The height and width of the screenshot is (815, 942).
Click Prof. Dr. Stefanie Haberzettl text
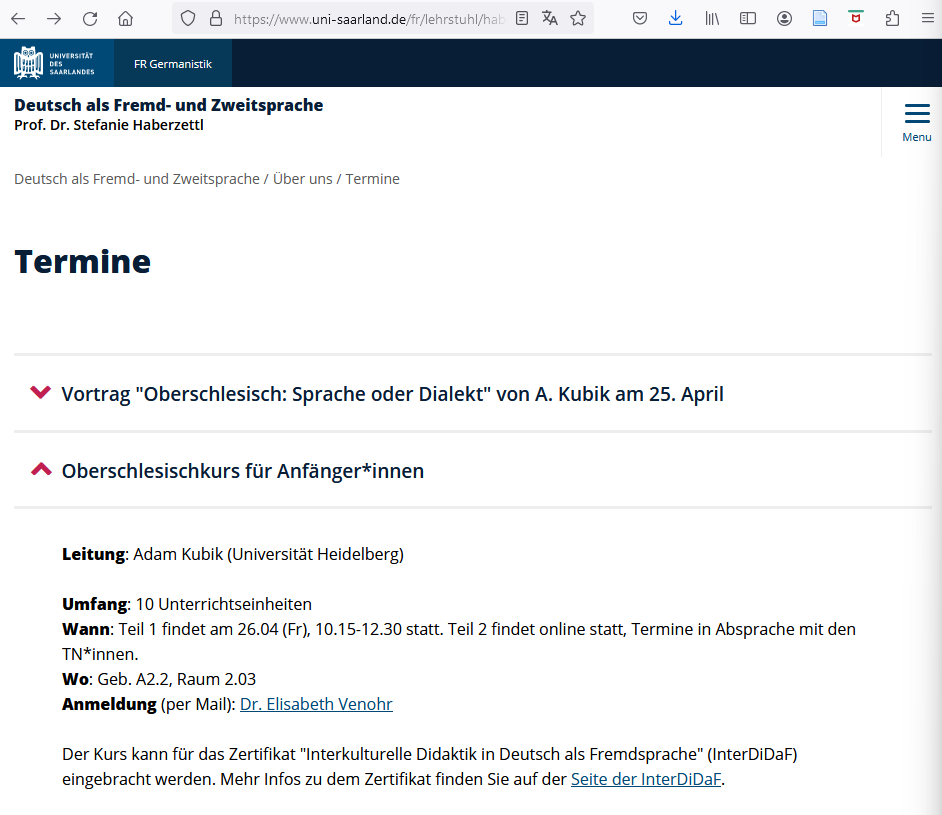(x=109, y=125)
